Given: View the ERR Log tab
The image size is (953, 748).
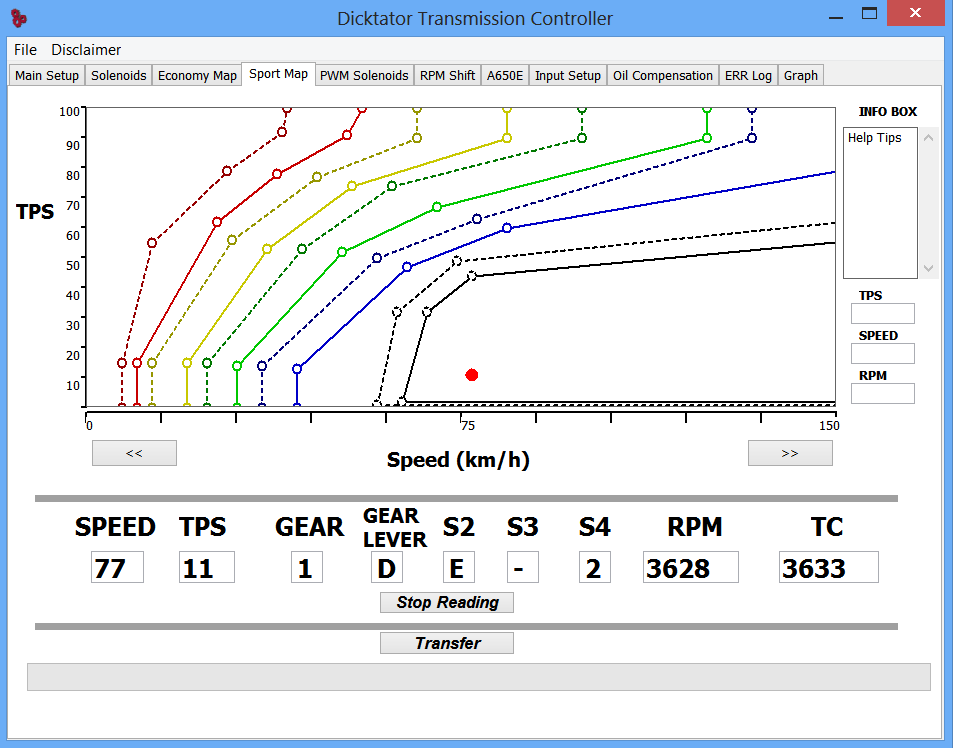Looking at the screenshot, I should pos(748,75).
